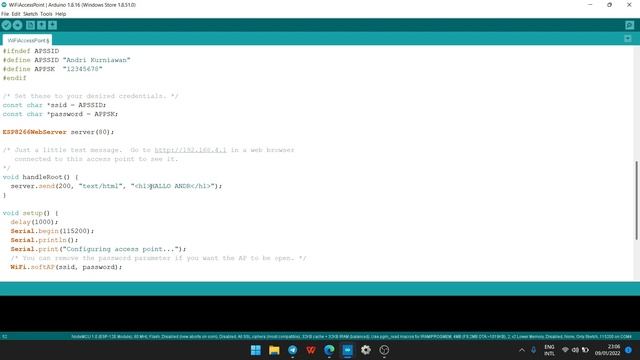Expand the tab options dropdown arrow
Screen dimensions: 640x360
(x=628, y=39)
